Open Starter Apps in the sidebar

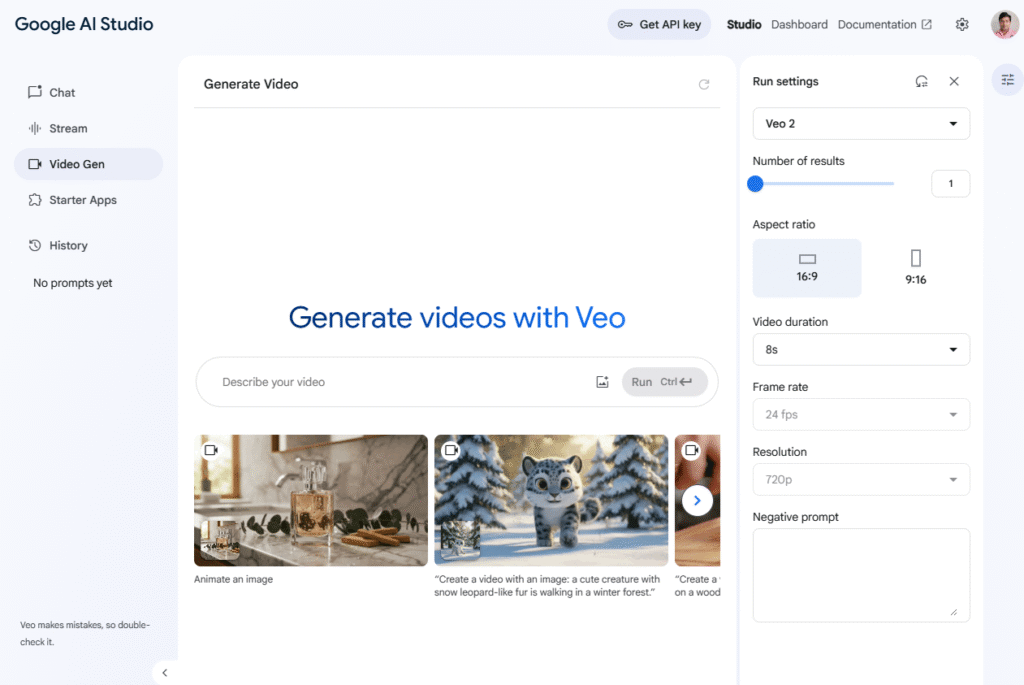(88, 200)
